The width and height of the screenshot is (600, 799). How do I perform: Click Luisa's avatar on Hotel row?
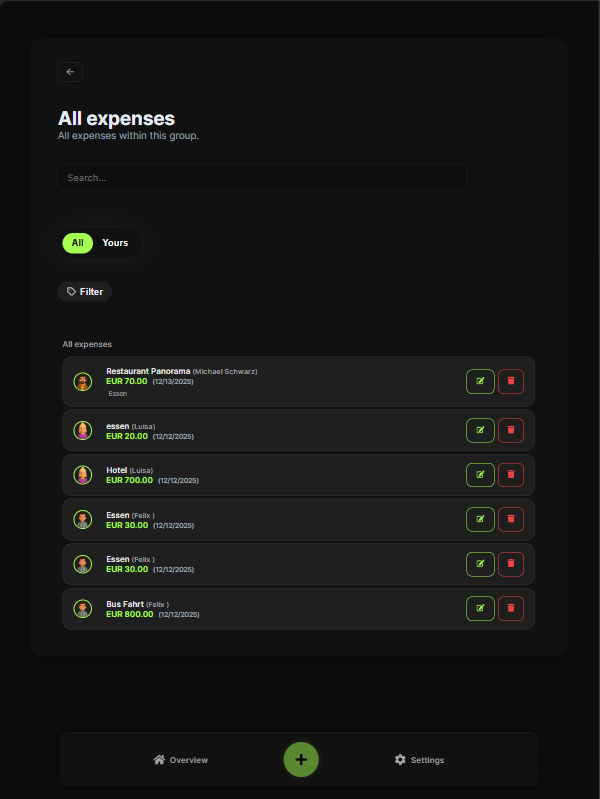tap(83, 475)
